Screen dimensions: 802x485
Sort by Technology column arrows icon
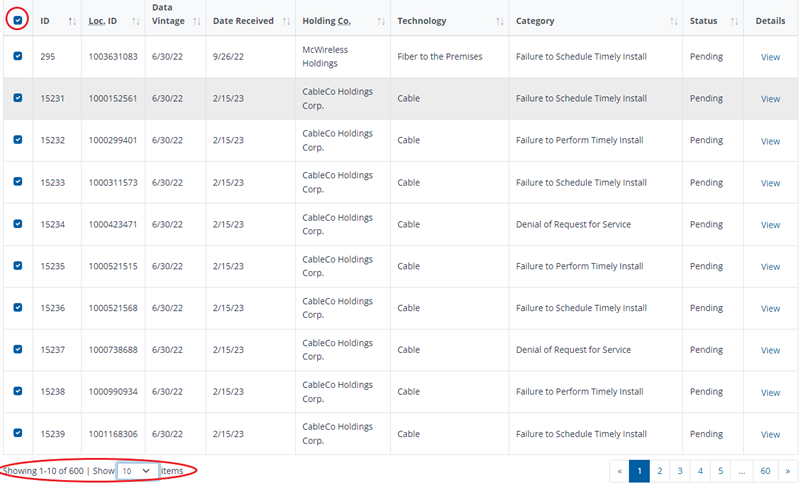pos(499,21)
